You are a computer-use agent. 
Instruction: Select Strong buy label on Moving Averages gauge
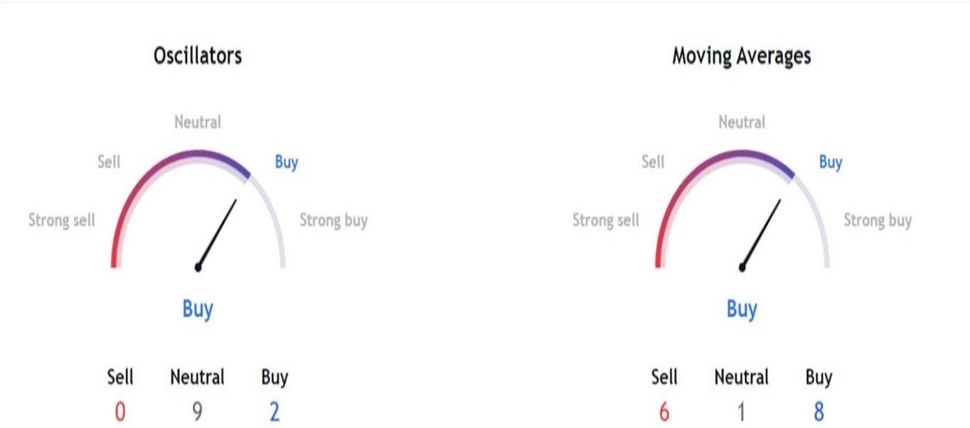878,220
